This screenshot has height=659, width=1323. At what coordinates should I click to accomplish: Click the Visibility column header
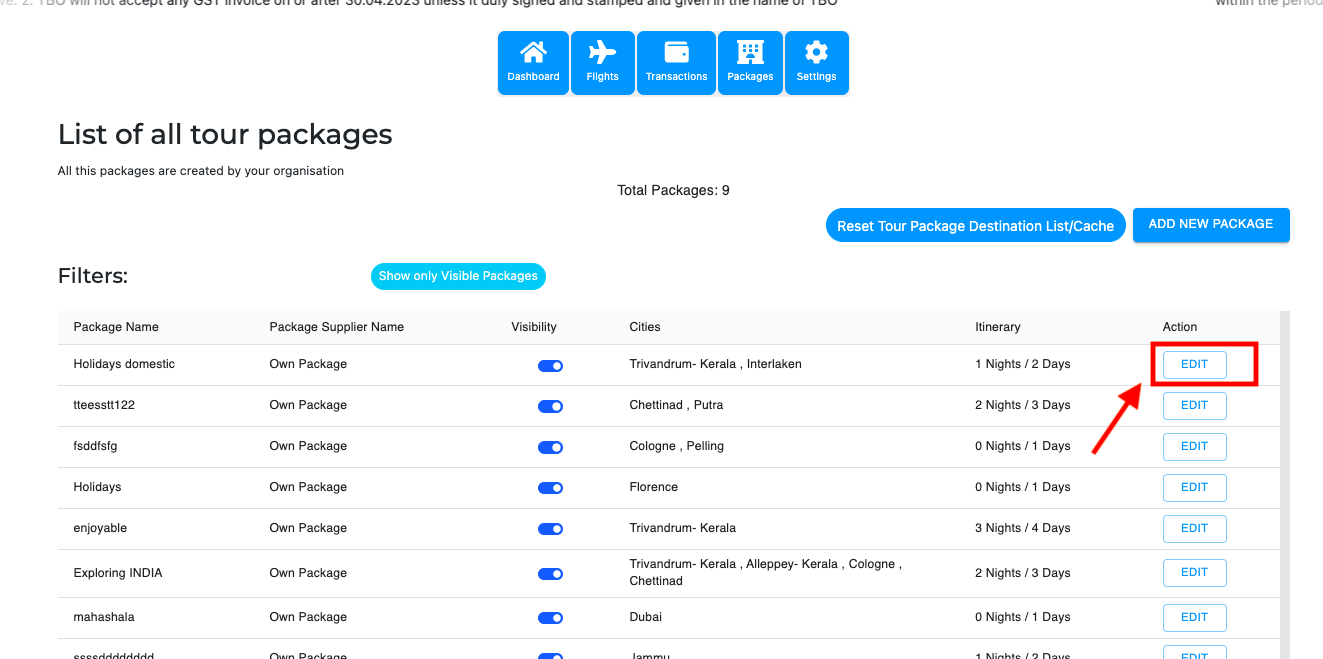point(534,327)
